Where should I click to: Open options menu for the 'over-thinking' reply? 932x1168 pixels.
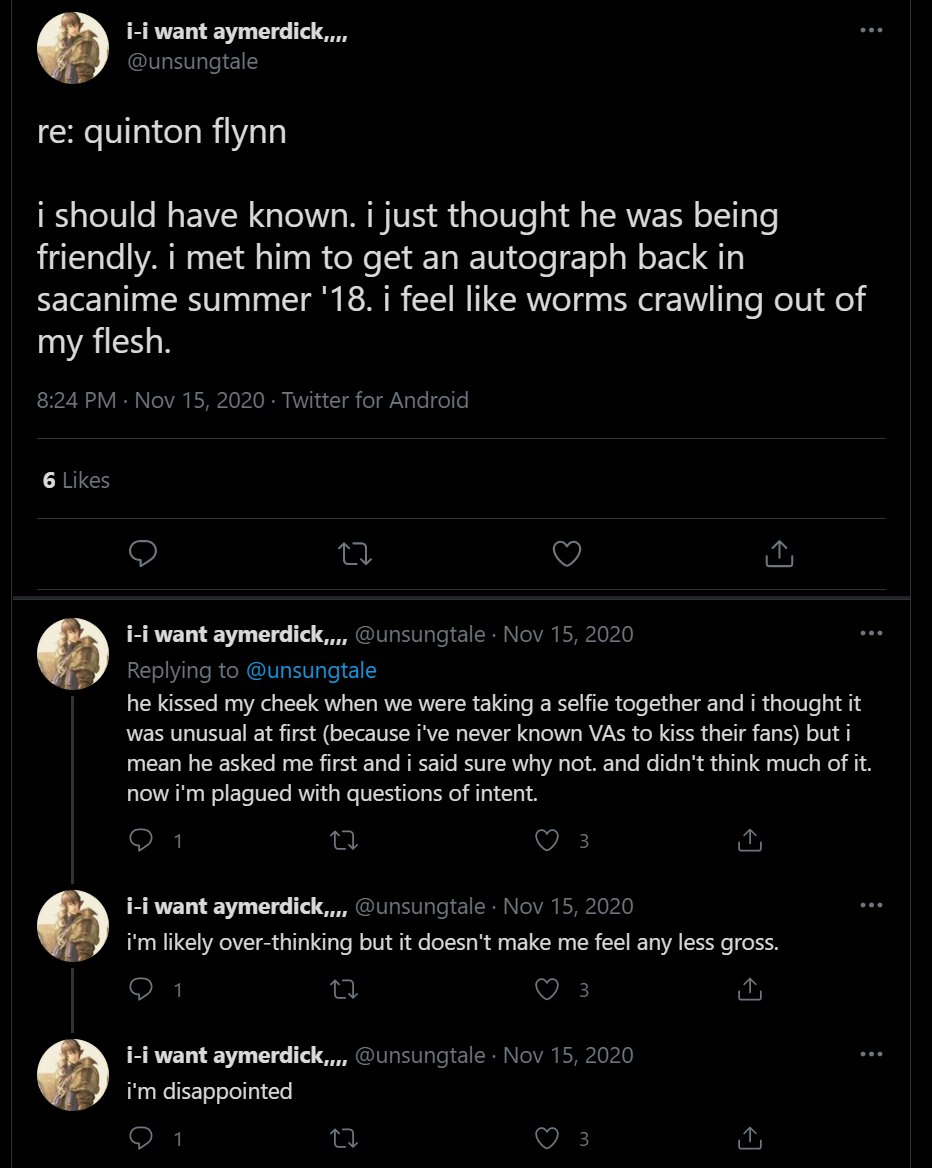click(871, 906)
